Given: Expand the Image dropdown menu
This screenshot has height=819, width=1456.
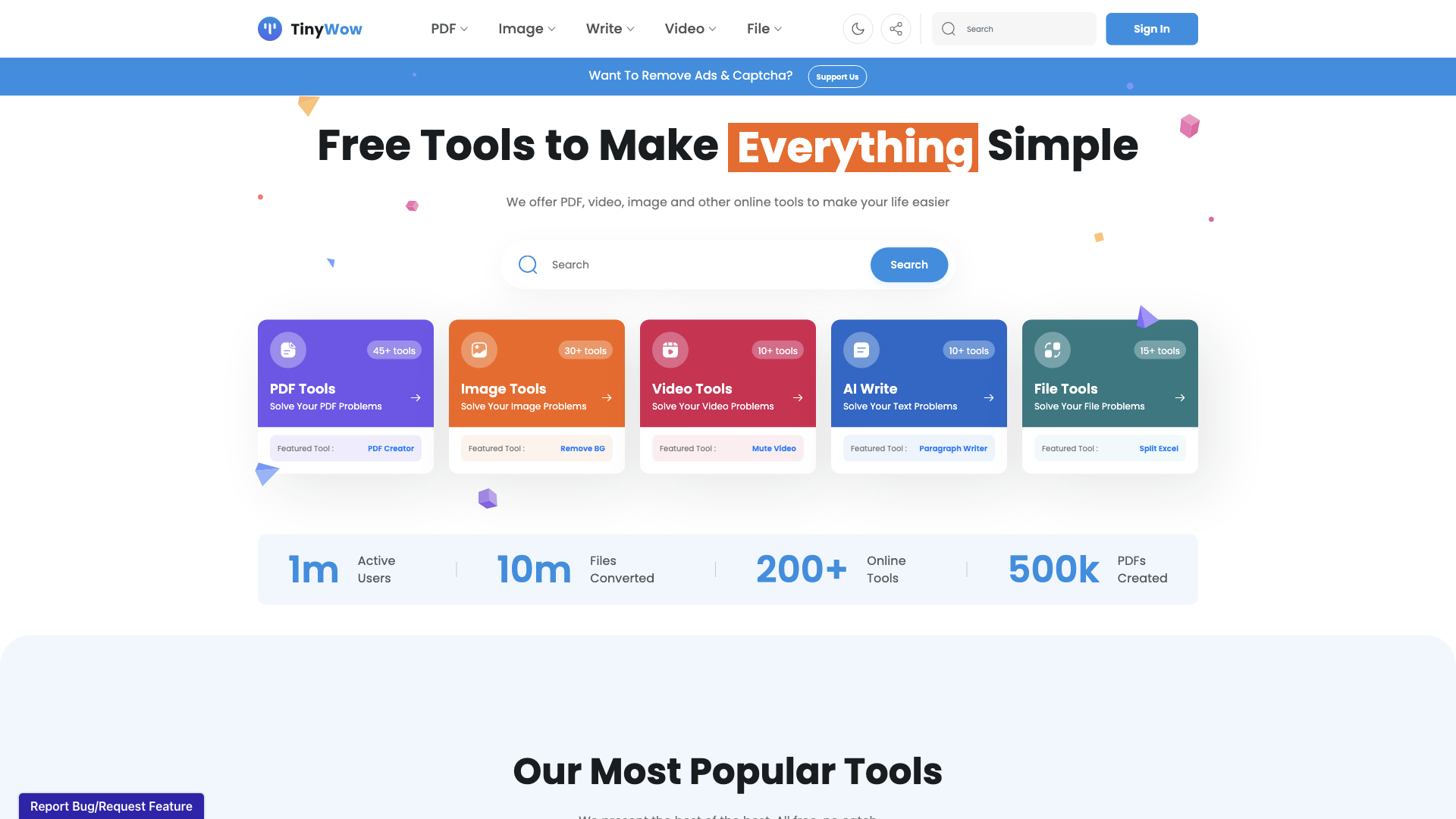Looking at the screenshot, I should [526, 28].
